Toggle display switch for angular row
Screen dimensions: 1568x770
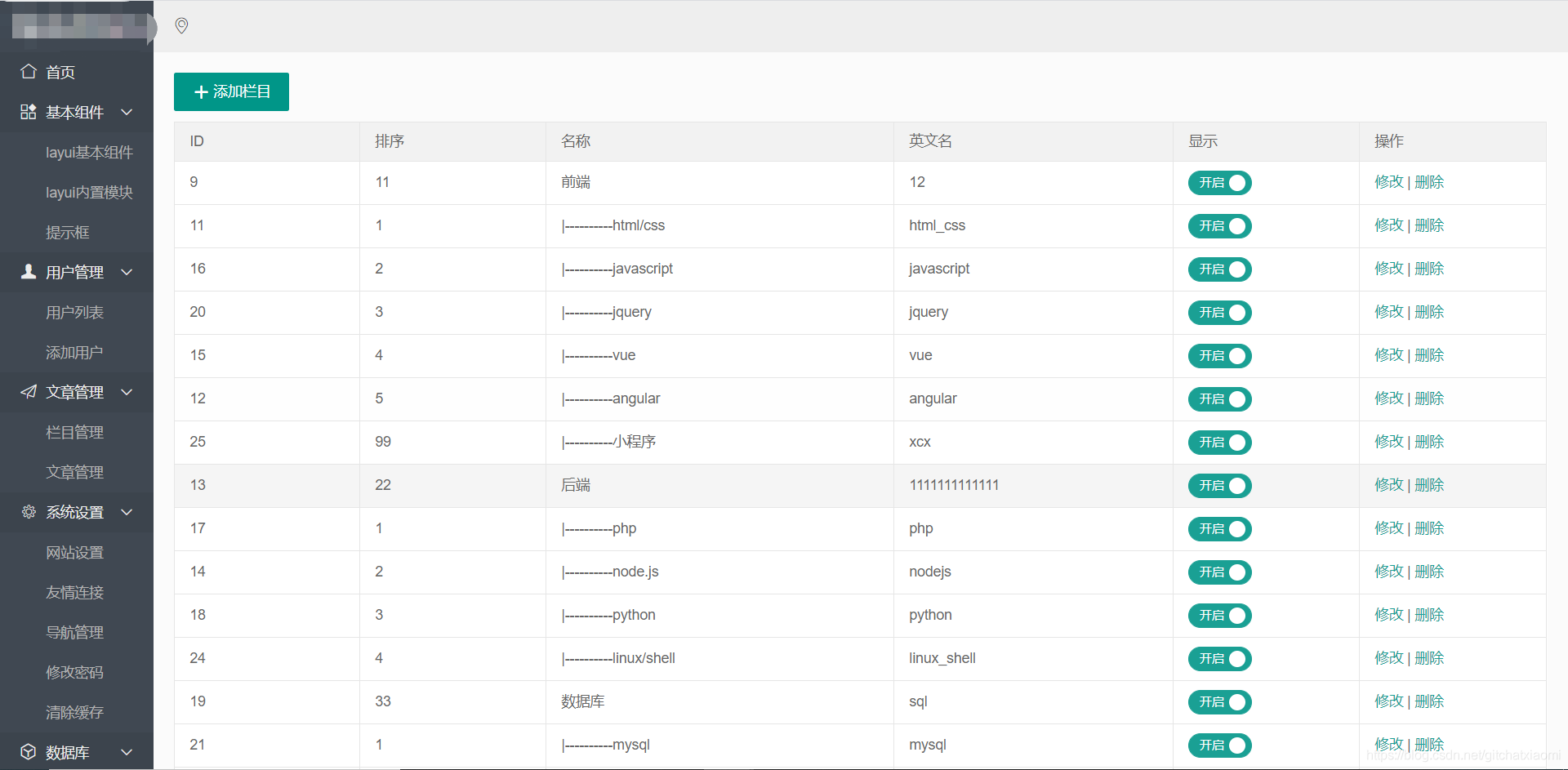(x=1219, y=399)
